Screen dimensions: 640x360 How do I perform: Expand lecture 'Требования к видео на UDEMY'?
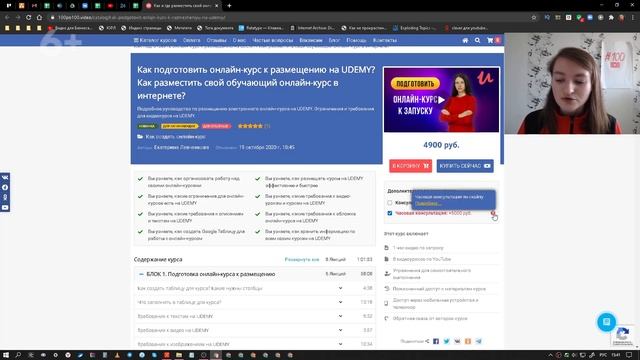340,330
